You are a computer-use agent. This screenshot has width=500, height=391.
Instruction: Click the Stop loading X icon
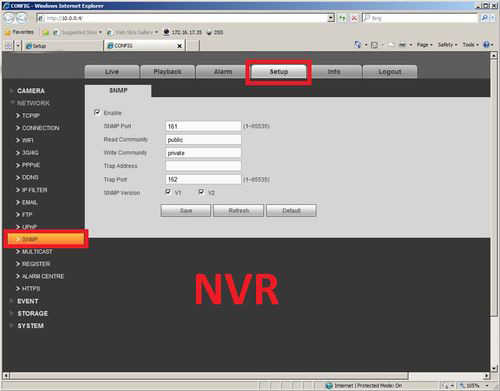pyautogui.click(x=354, y=18)
